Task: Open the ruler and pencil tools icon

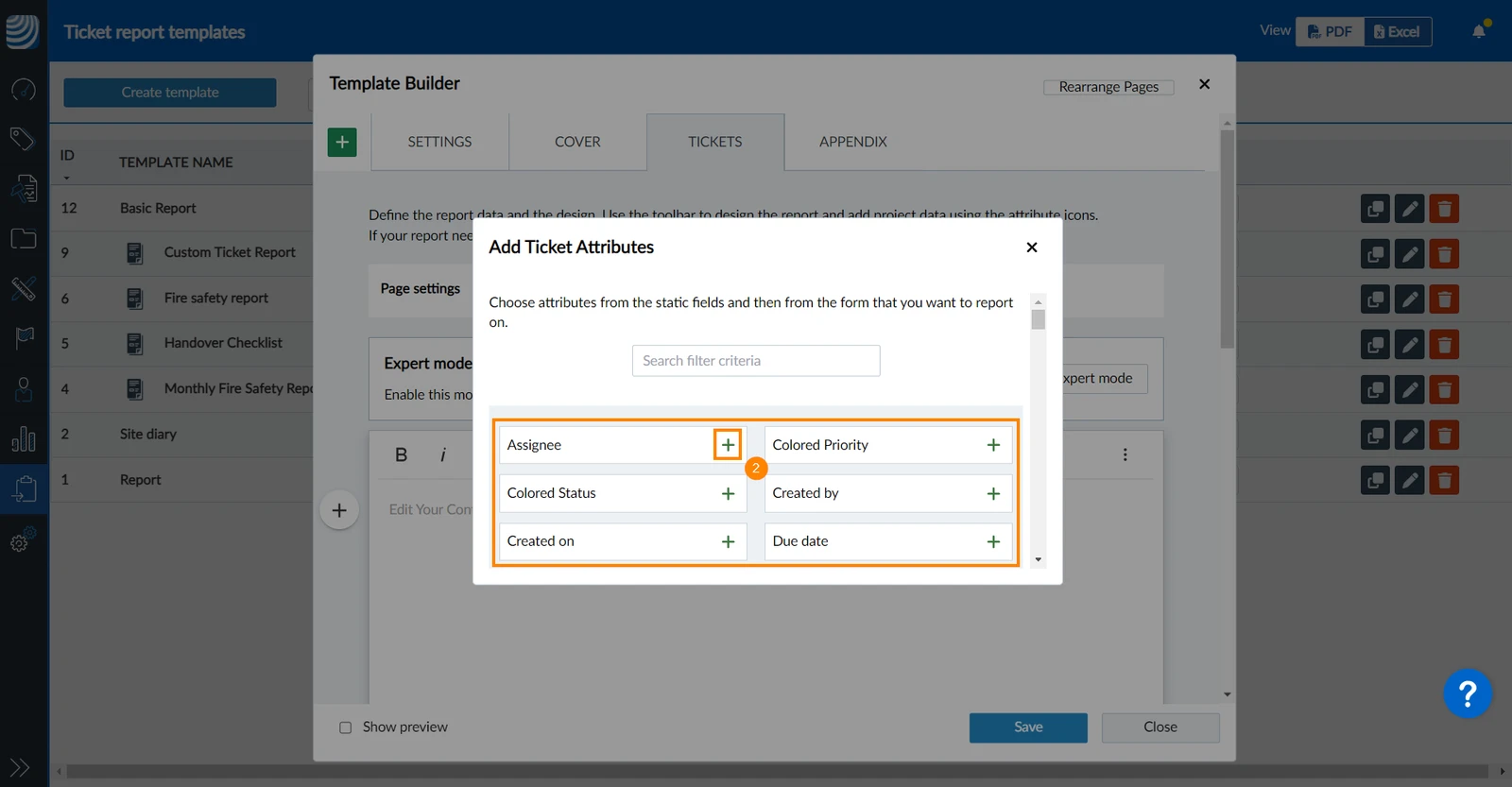Action: 24,288
